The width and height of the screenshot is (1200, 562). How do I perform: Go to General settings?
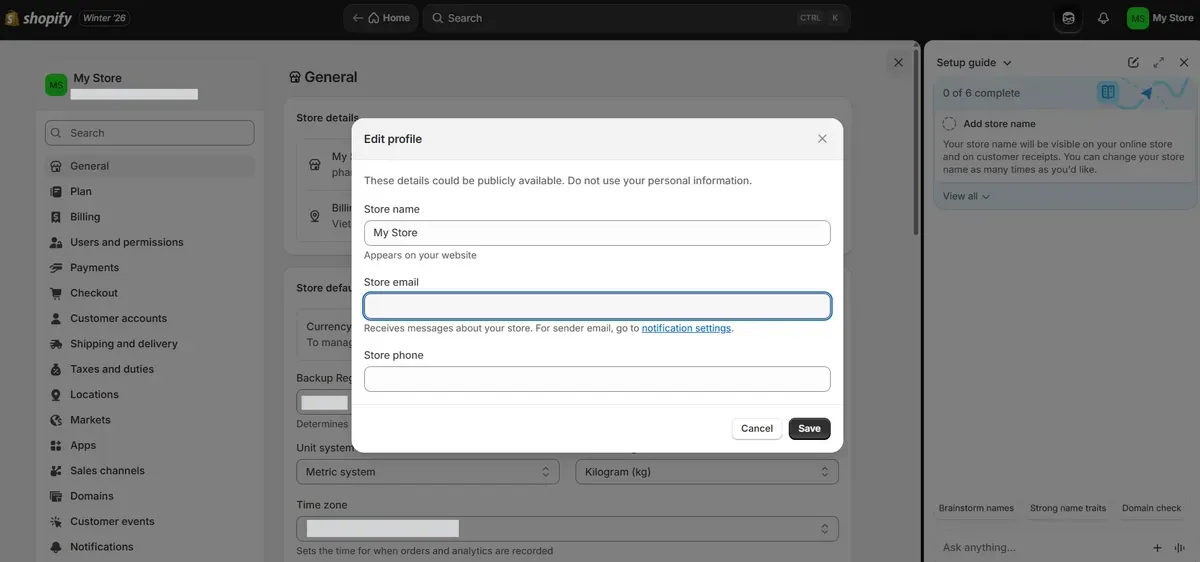(150, 166)
